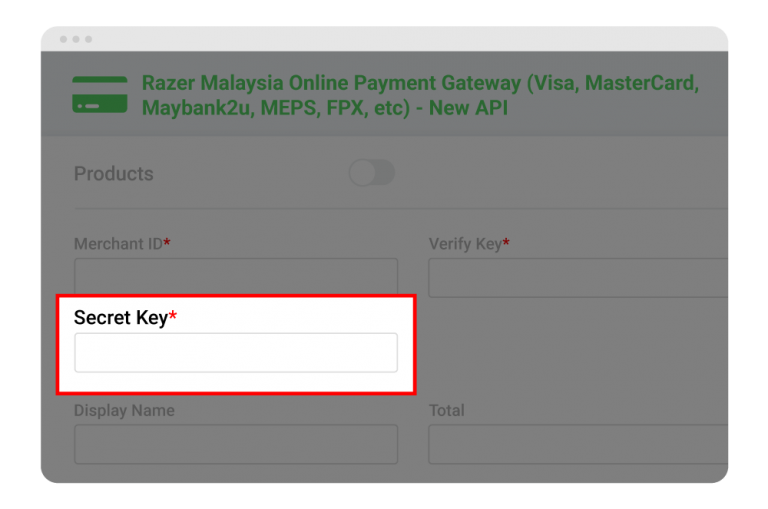Click the middle window control dot
Screen dimensions: 768x509
click(x=76, y=39)
